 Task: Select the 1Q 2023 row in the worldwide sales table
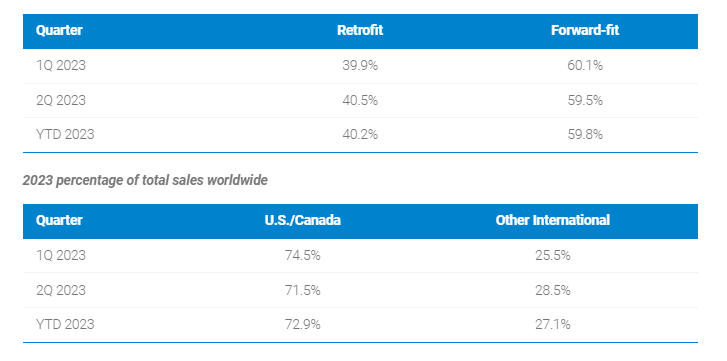point(360,256)
